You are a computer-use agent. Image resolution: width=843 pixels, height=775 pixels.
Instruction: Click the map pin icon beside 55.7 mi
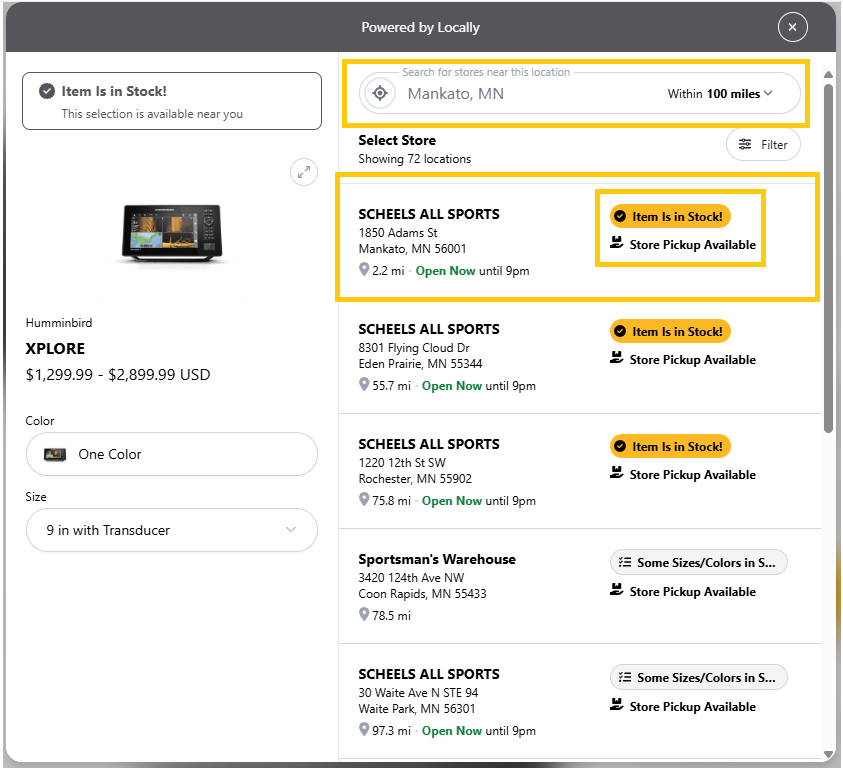[364, 386]
